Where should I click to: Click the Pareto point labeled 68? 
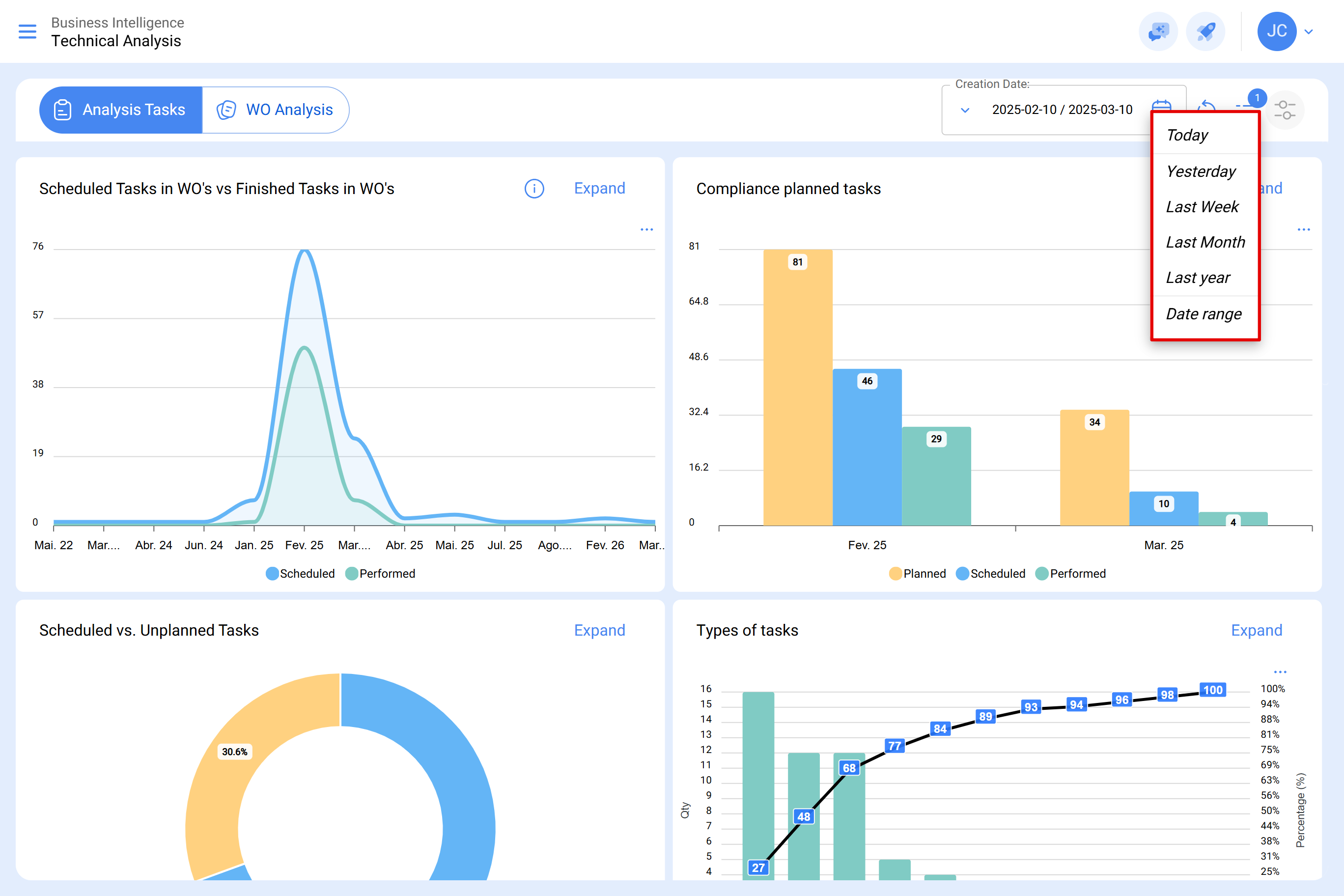(849, 768)
